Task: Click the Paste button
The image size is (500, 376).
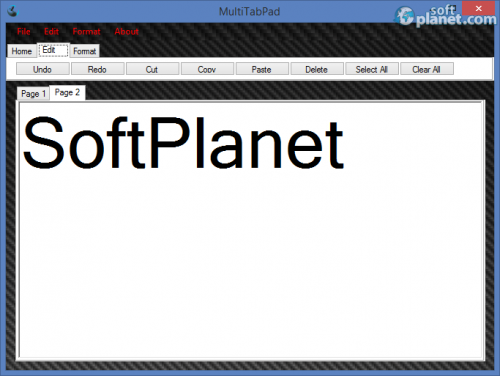Action: click(262, 69)
